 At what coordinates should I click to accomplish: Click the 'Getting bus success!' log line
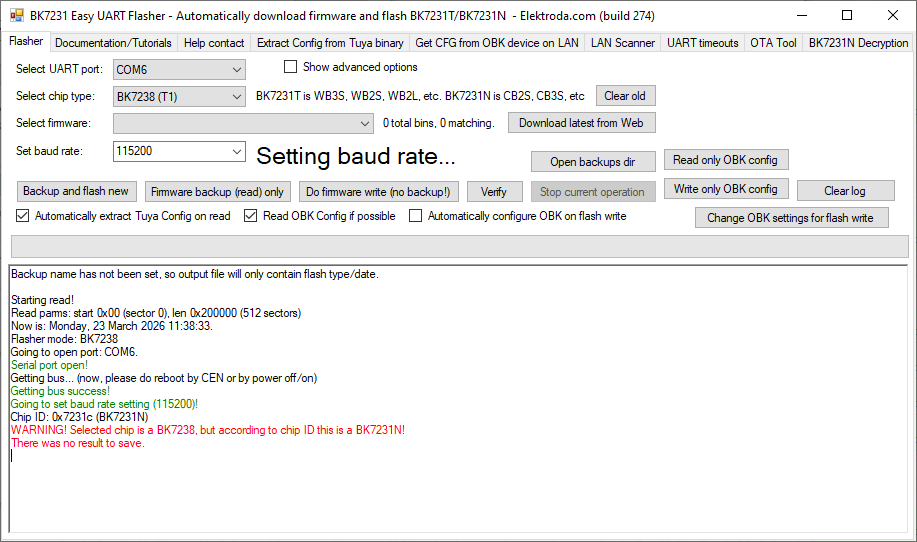click(60, 391)
